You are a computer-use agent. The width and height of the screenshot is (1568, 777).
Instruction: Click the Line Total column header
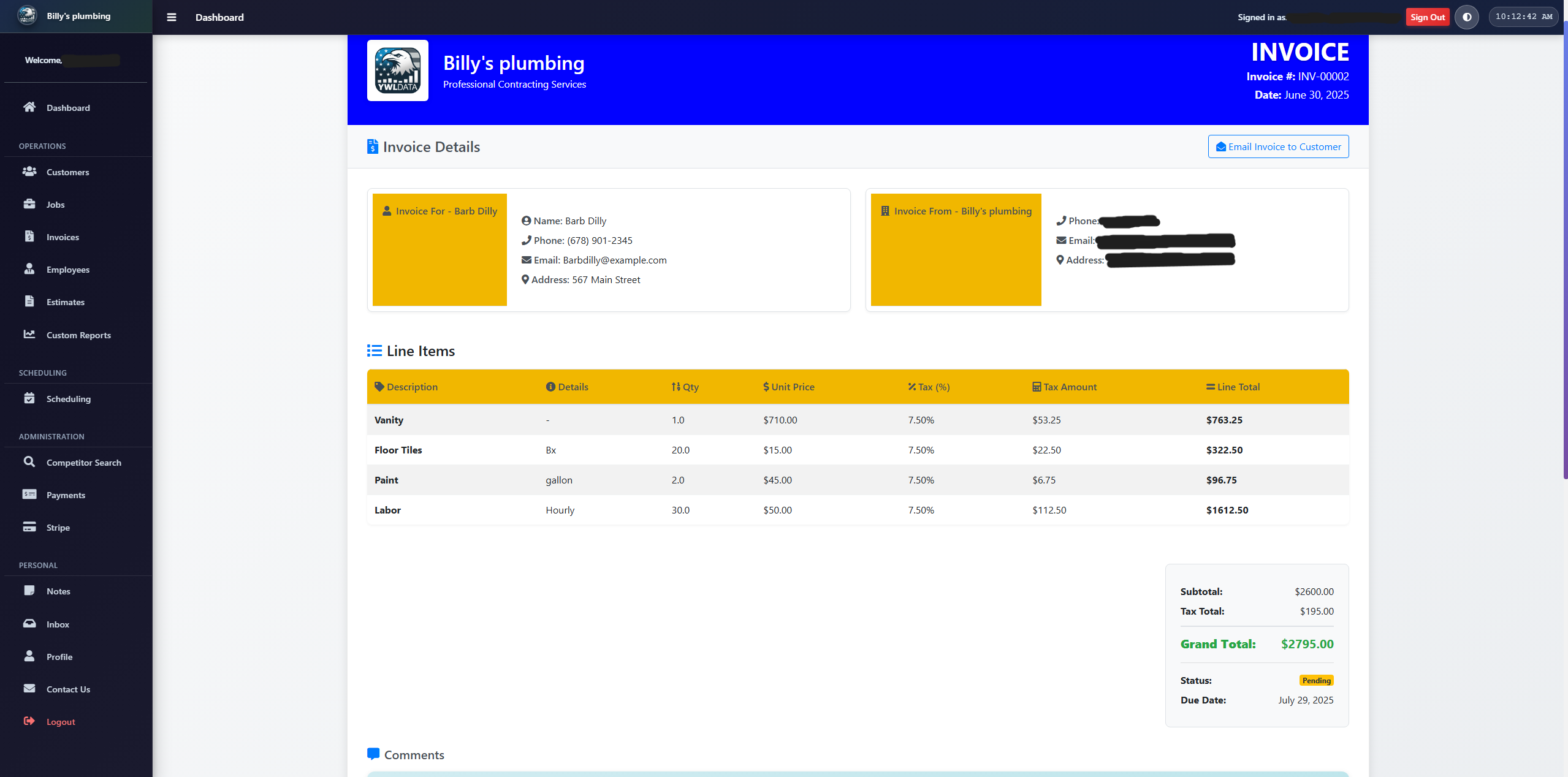coord(1233,387)
